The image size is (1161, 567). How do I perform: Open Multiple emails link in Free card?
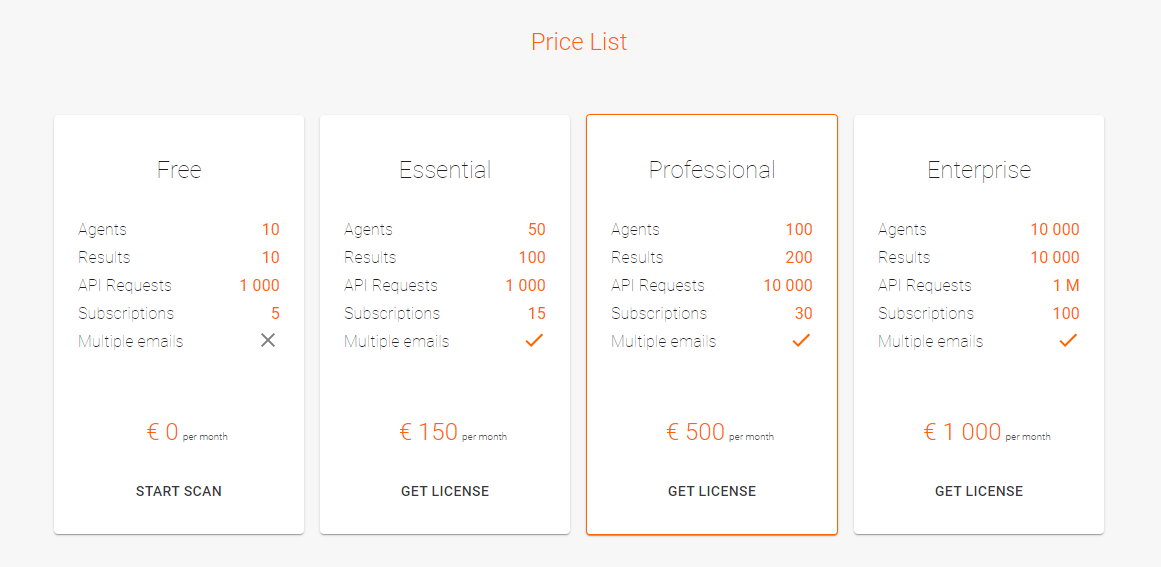pos(131,341)
